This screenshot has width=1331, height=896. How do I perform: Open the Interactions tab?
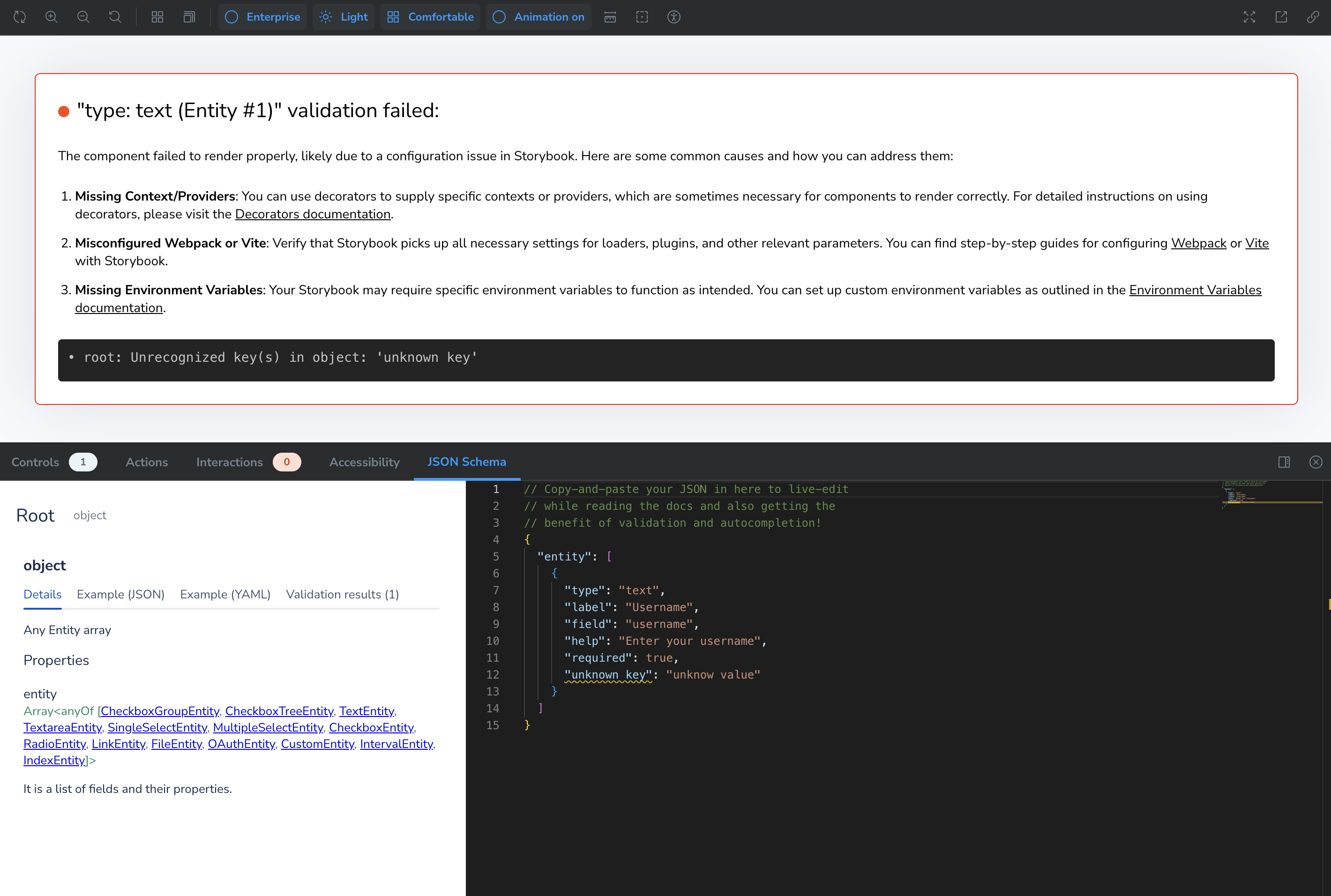248,462
